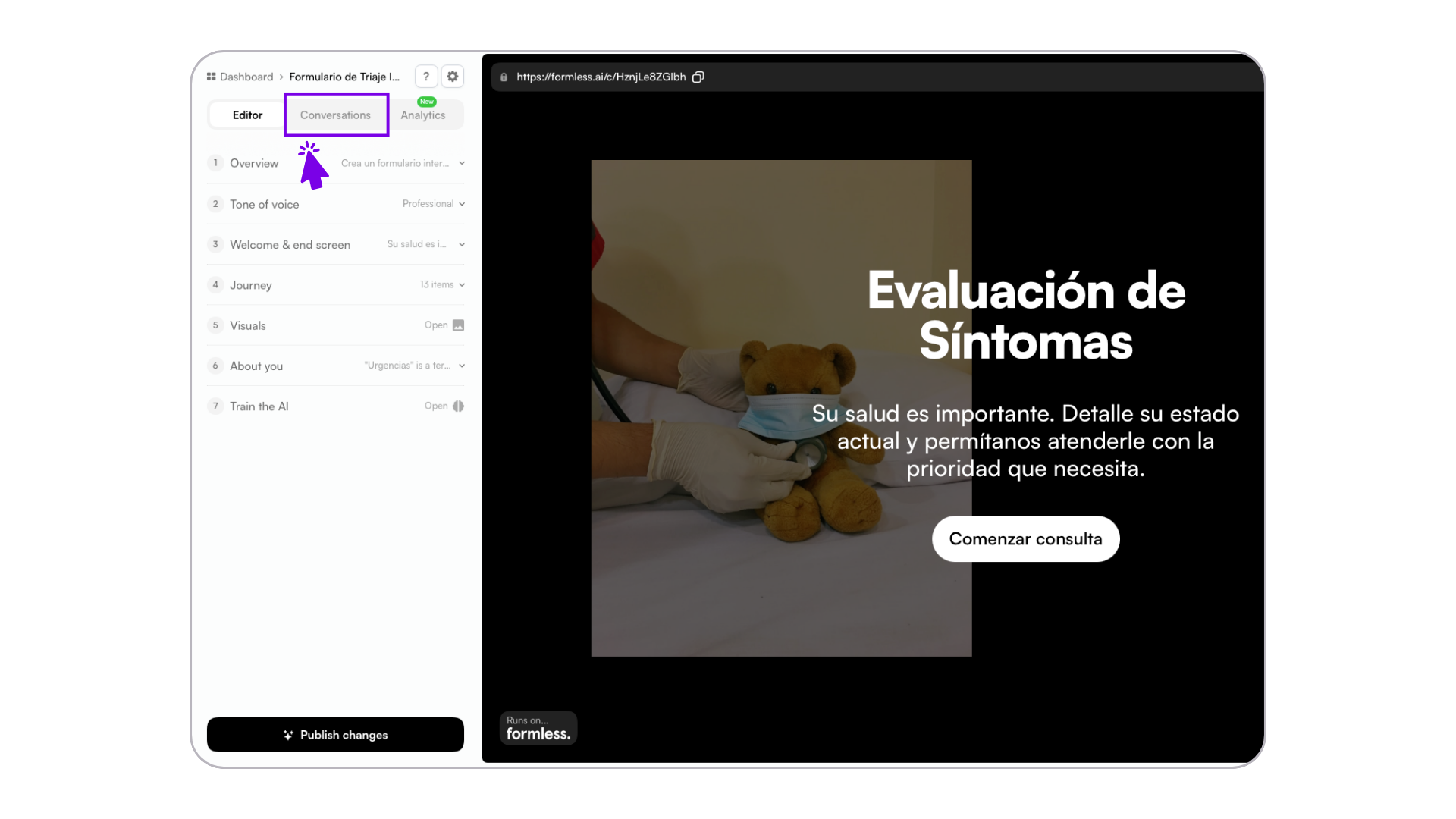Viewport: 1456px width, 819px height.
Task: Open the Train the AI brain icon
Action: pyautogui.click(x=458, y=406)
